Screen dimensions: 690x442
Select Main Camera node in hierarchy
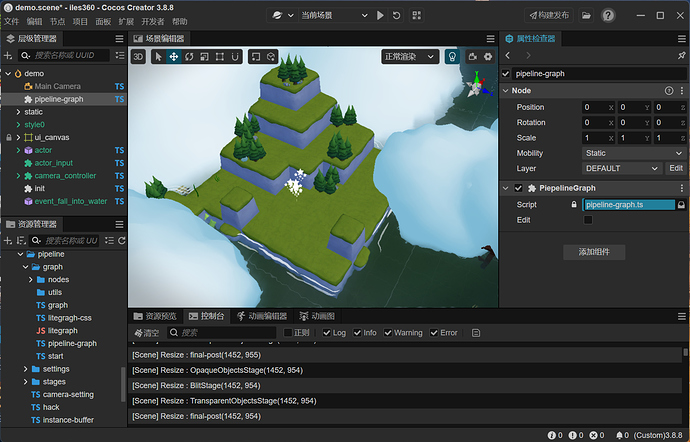[x=57, y=86]
